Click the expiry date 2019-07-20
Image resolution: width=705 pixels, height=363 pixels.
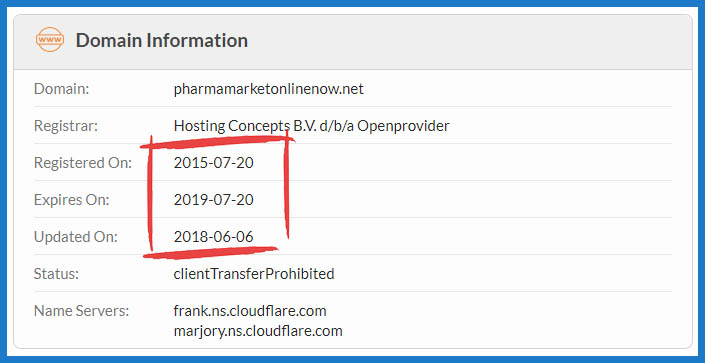[x=214, y=200]
